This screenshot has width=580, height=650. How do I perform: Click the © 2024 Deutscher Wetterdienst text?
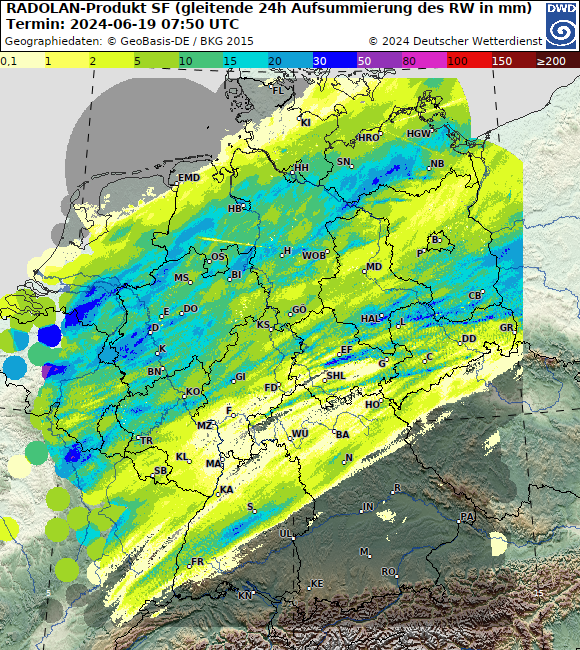click(455, 41)
